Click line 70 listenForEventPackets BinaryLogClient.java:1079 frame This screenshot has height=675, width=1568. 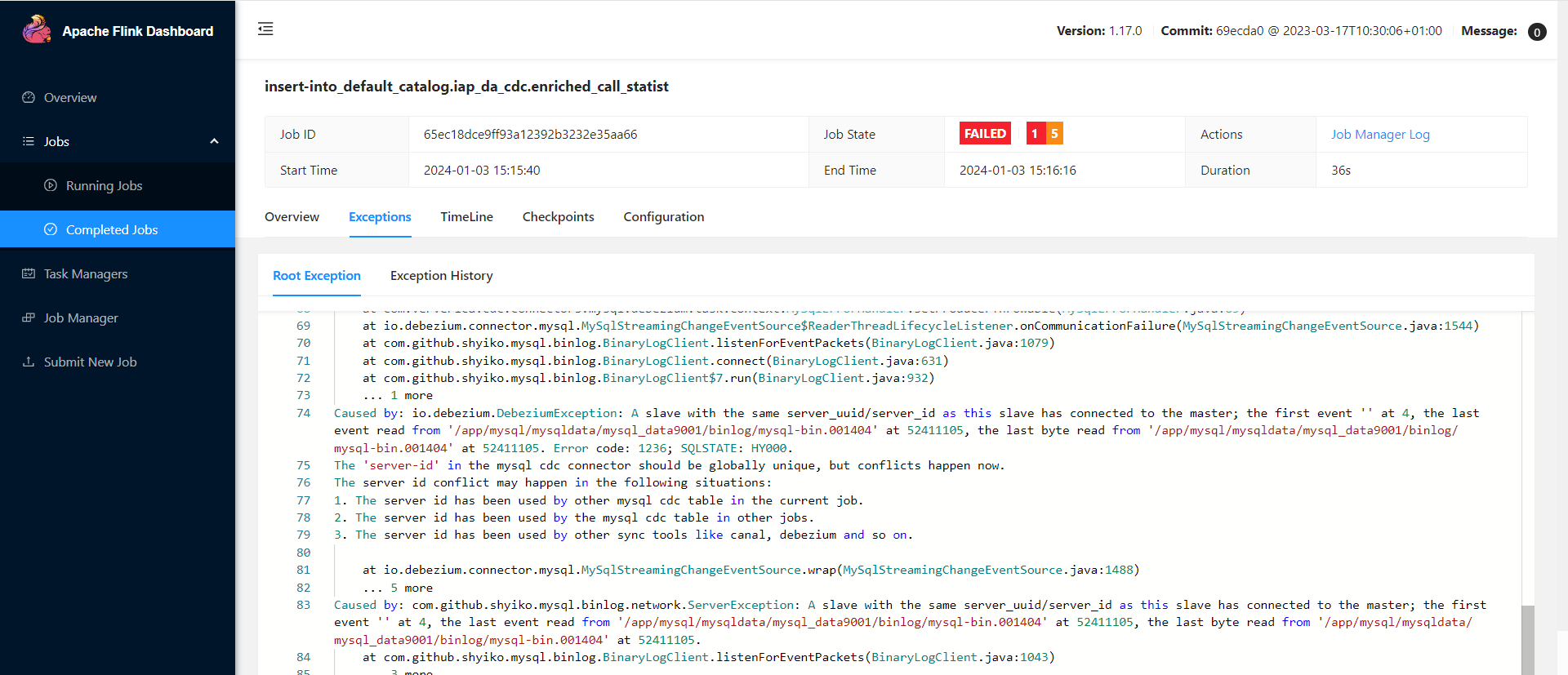pos(709,343)
